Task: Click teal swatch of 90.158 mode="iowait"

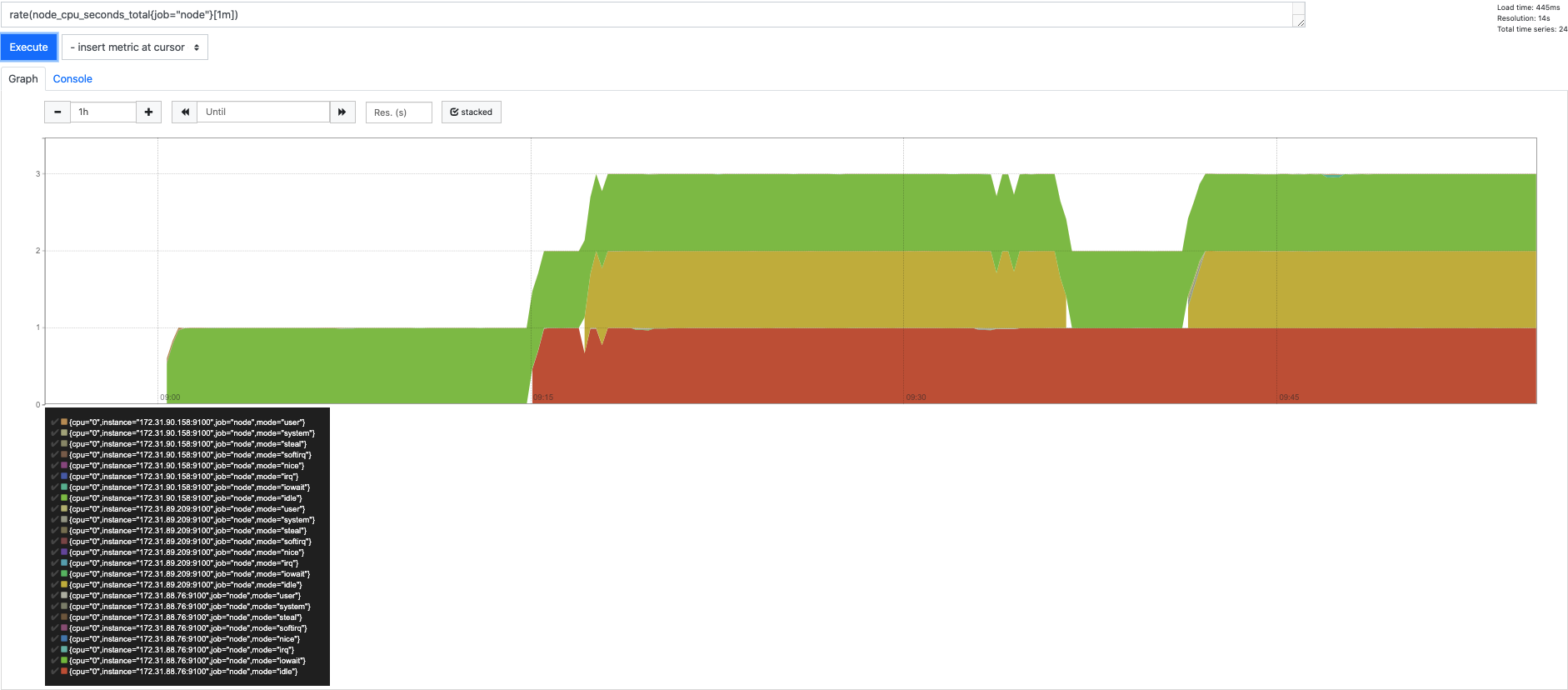Action: (64, 487)
